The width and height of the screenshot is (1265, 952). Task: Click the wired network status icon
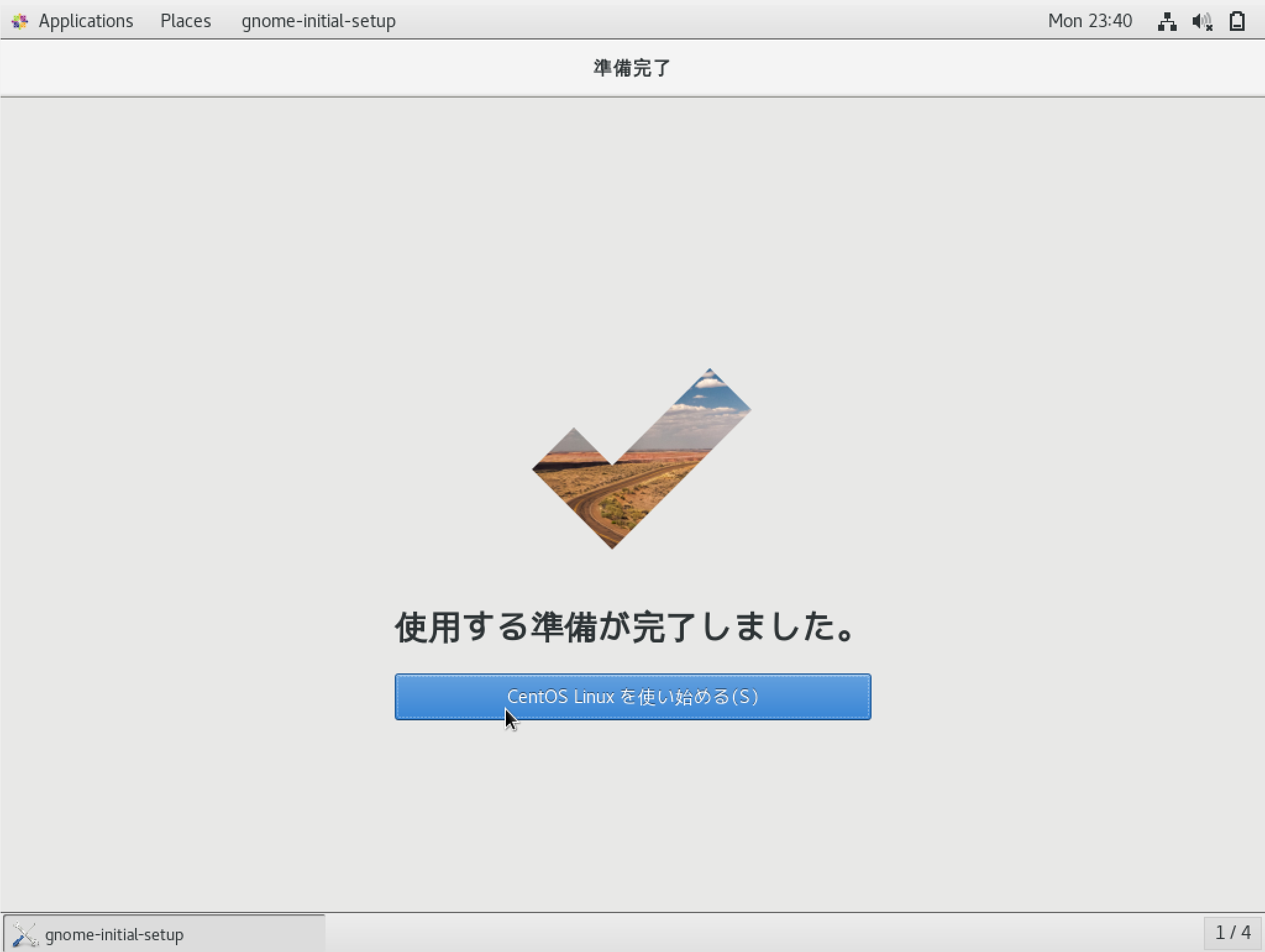tap(1167, 22)
